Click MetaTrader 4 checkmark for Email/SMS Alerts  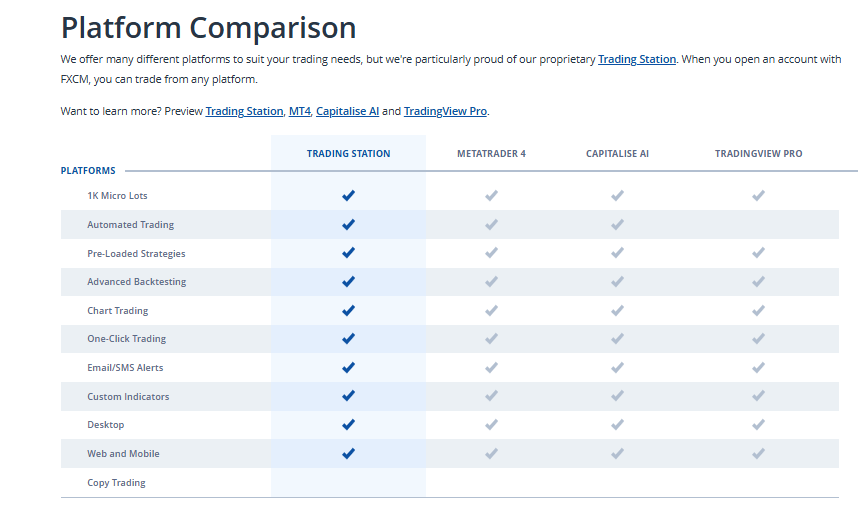pos(491,368)
